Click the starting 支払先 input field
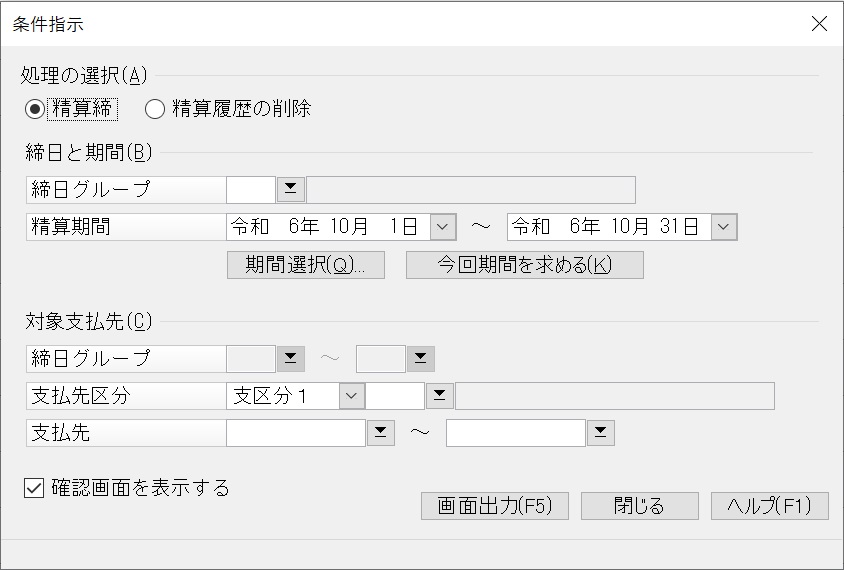 coord(296,433)
